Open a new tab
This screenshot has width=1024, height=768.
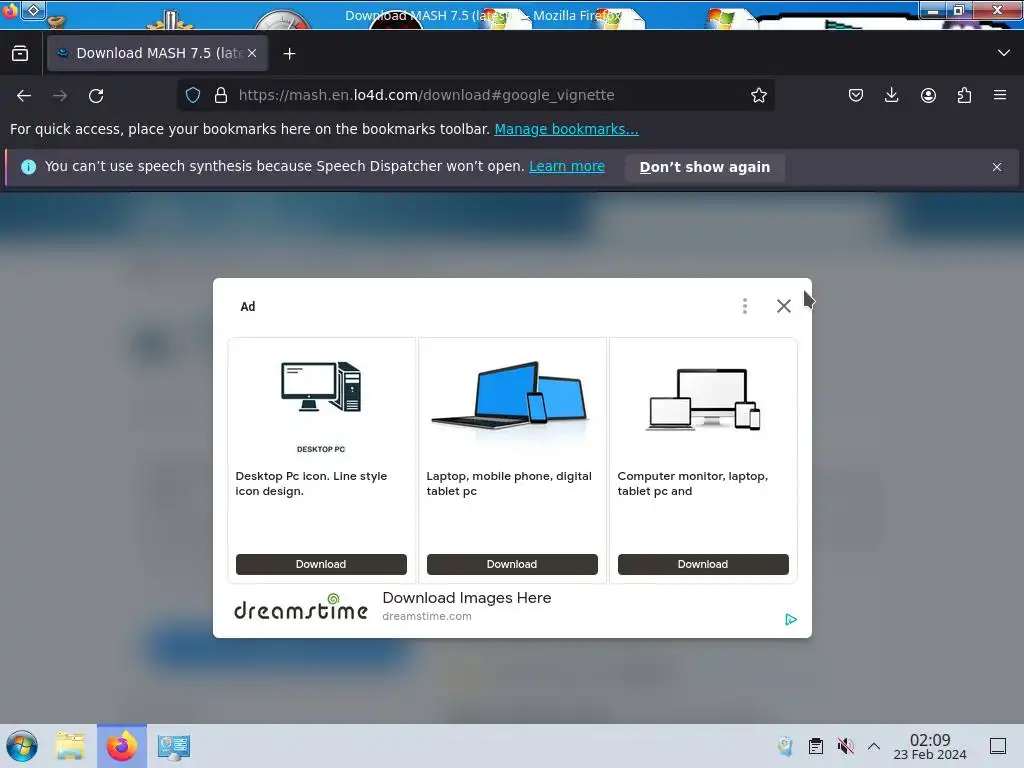point(289,54)
